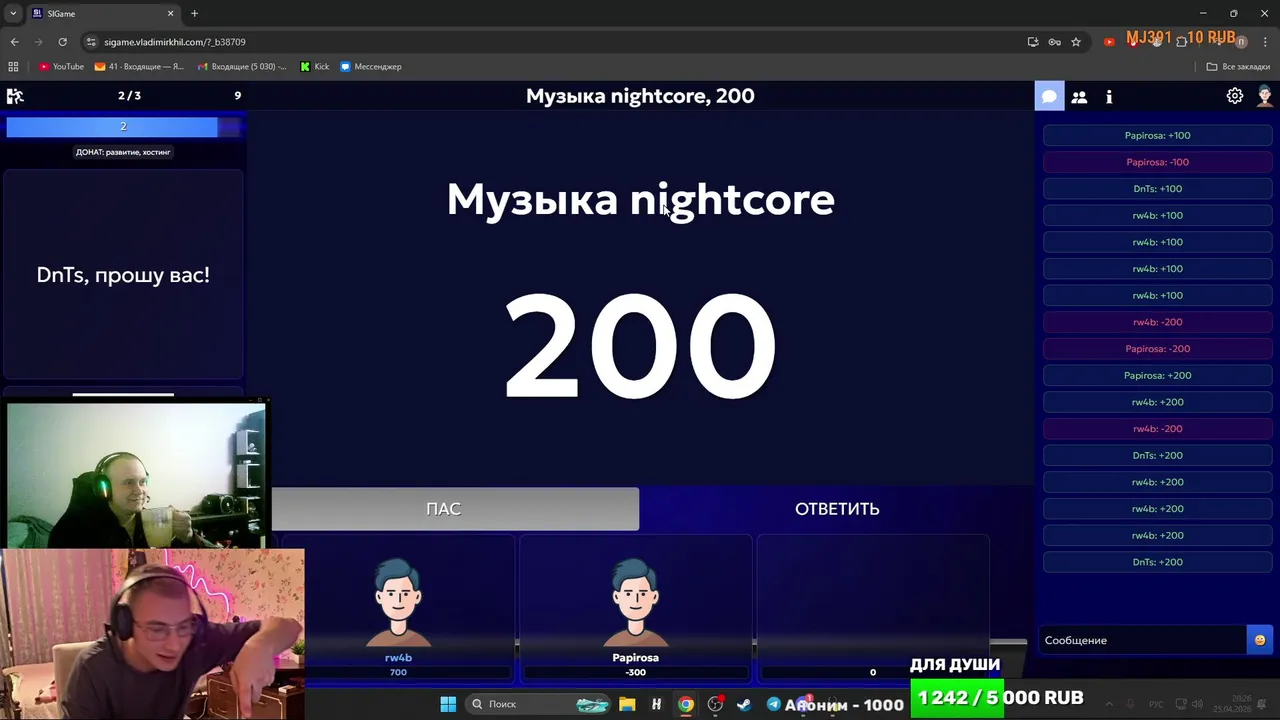Click the ДОНАТ: развитие, хостинг link
Viewport: 1280px width, 720px height.
(x=123, y=152)
